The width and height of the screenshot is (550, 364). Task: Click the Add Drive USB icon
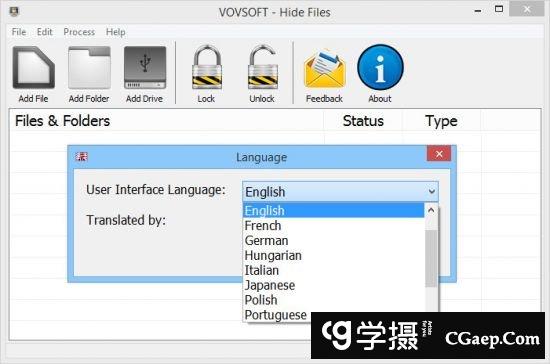pos(145,67)
